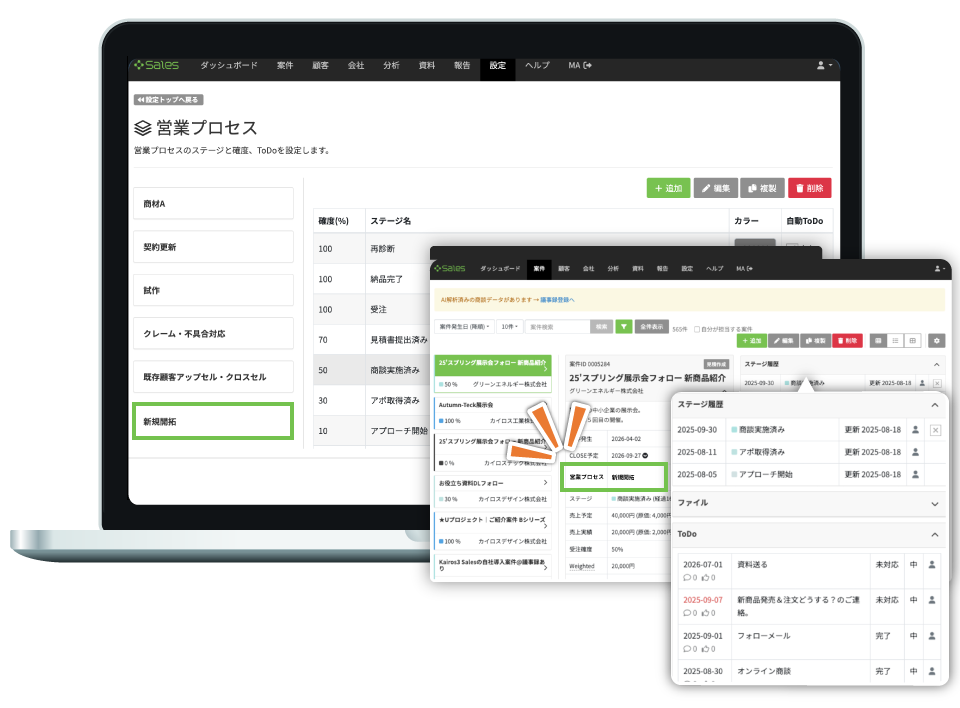The image size is (960, 708).
Task: Click the green filter funnel icon
Action: coord(624,326)
